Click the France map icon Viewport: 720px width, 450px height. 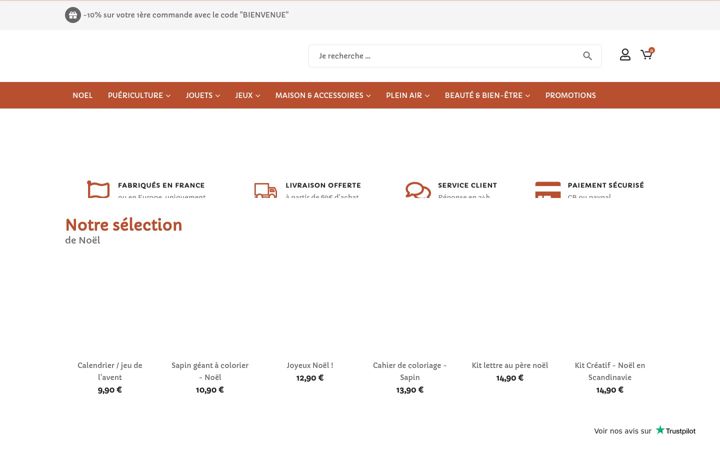pos(98,189)
